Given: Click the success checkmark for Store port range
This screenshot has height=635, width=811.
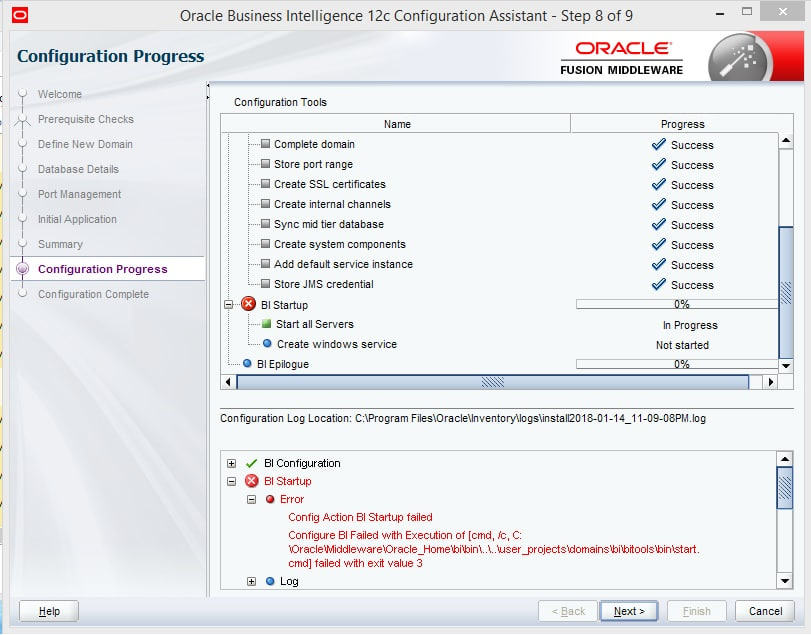Looking at the screenshot, I should (x=658, y=164).
